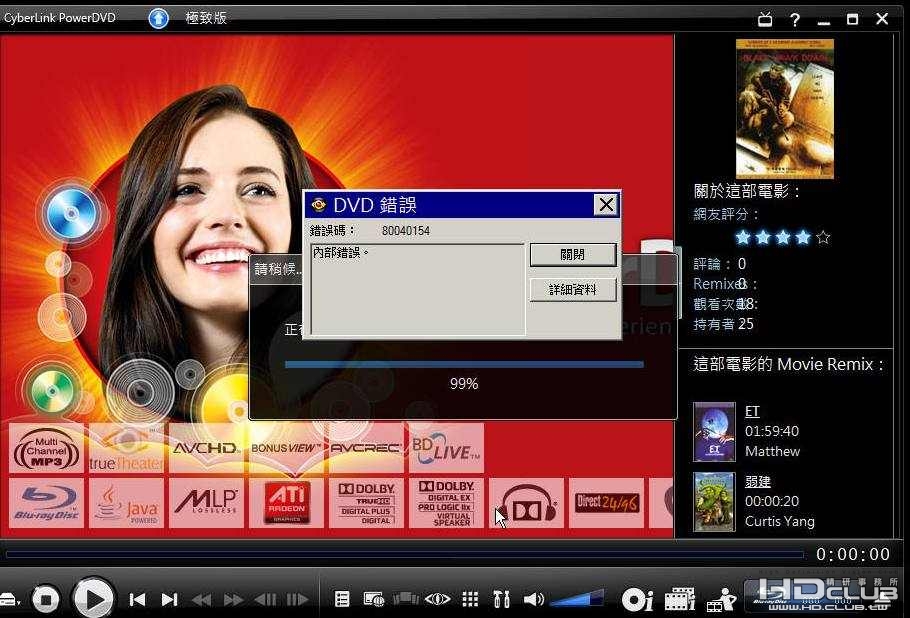Toggle the TrueTheater eye icon

pyautogui.click(x=438, y=599)
